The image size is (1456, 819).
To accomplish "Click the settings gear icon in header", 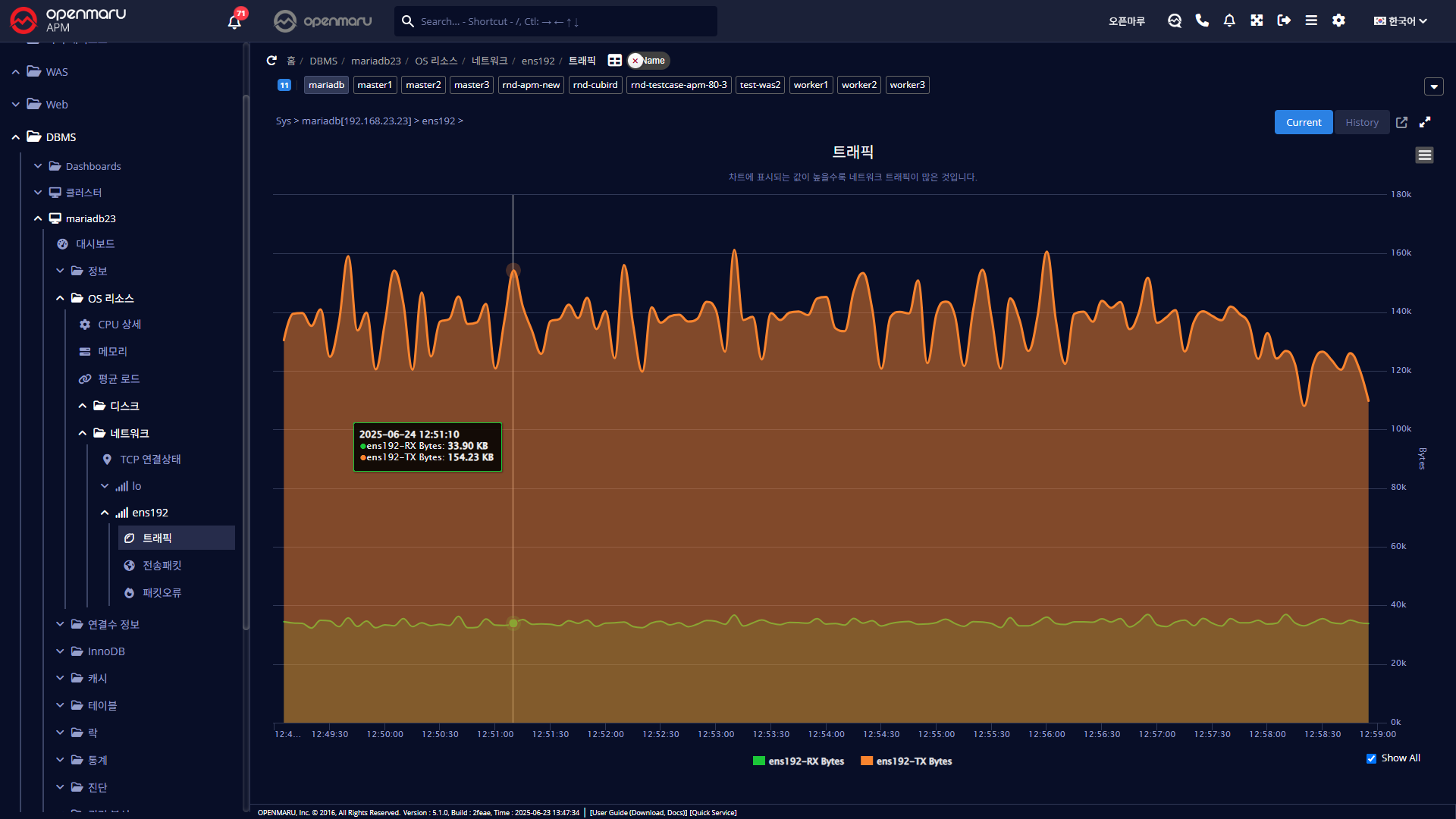I will click(1338, 20).
